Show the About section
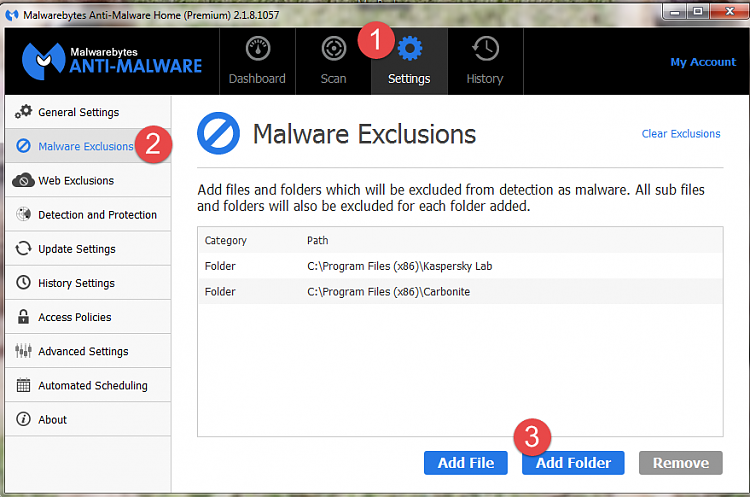 point(88,419)
